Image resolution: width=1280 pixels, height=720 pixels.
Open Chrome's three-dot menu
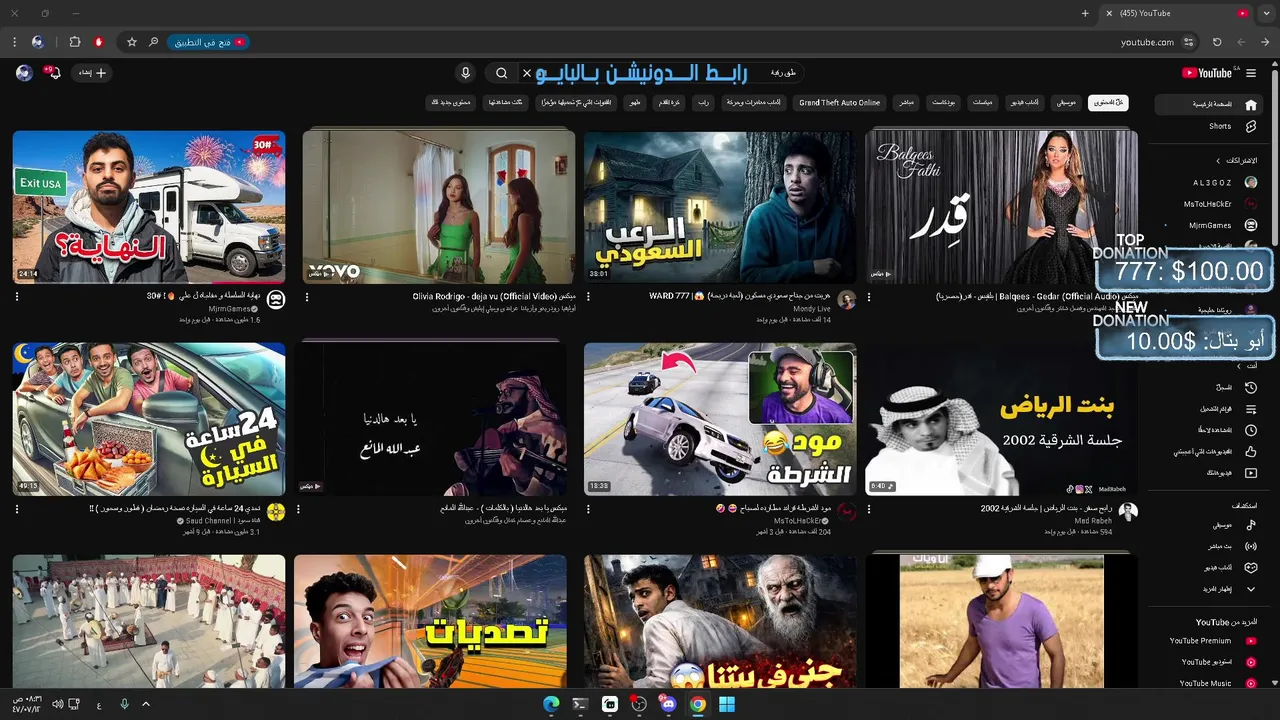pyautogui.click(x=14, y=42)
